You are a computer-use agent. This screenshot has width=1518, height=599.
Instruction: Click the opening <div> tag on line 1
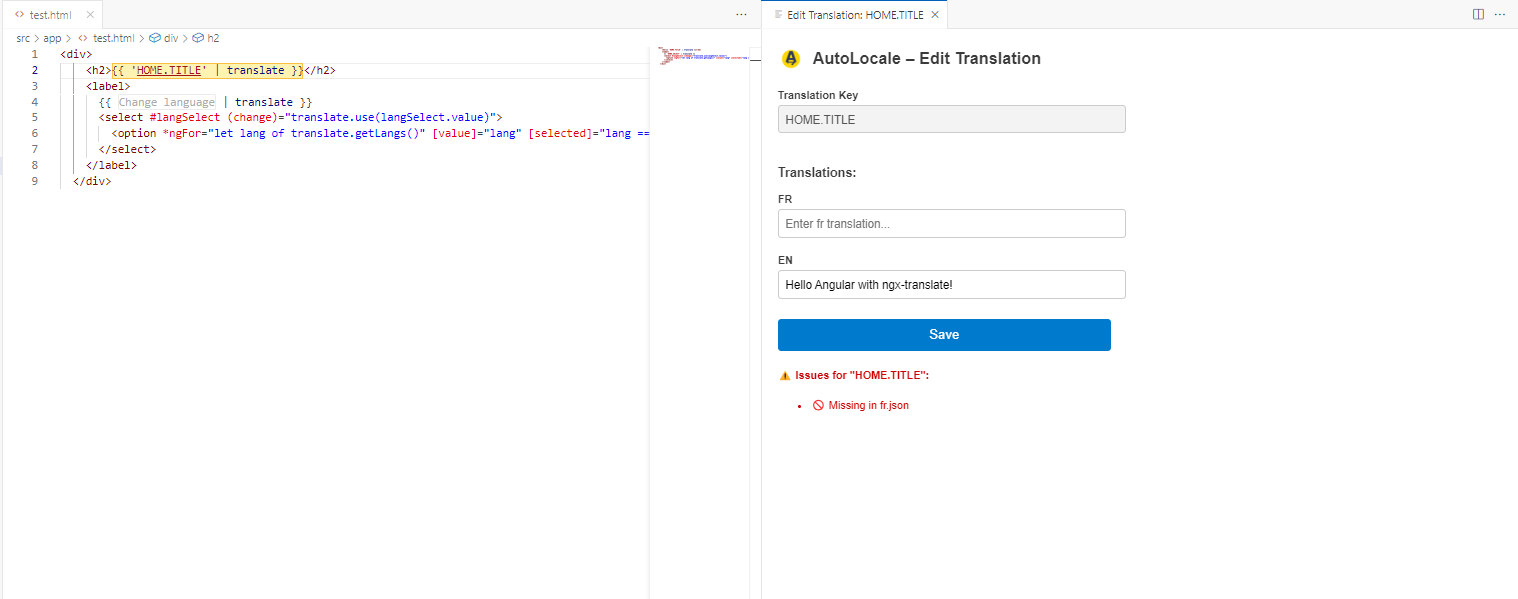(76, 54)
